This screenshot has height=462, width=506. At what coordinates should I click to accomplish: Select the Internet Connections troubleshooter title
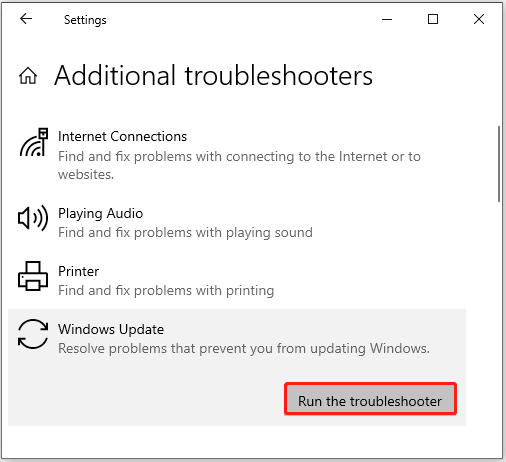click(122, 136)
